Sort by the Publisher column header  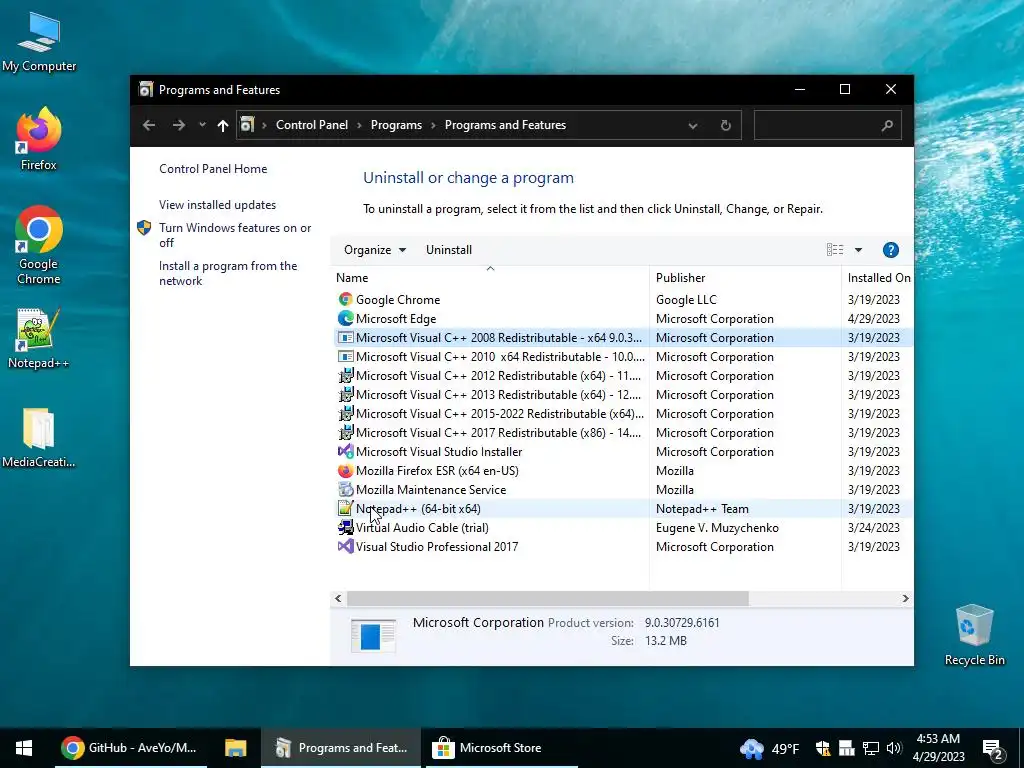tap(745, 278)
